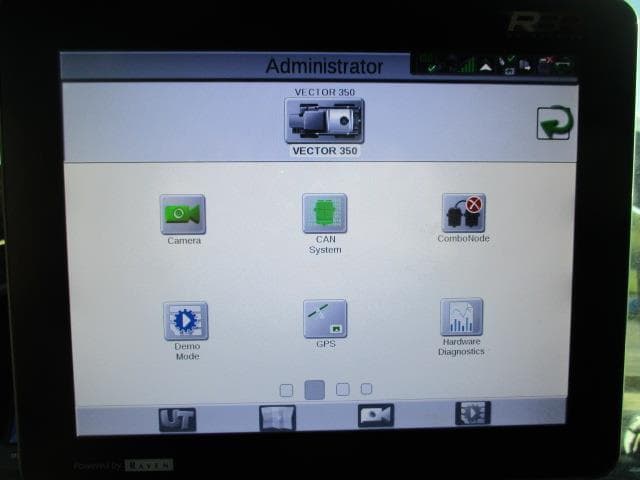Screen dimensions: 640x480
Task: Open the CAN System diagnostics icon
Action: [x=325, y=213]
